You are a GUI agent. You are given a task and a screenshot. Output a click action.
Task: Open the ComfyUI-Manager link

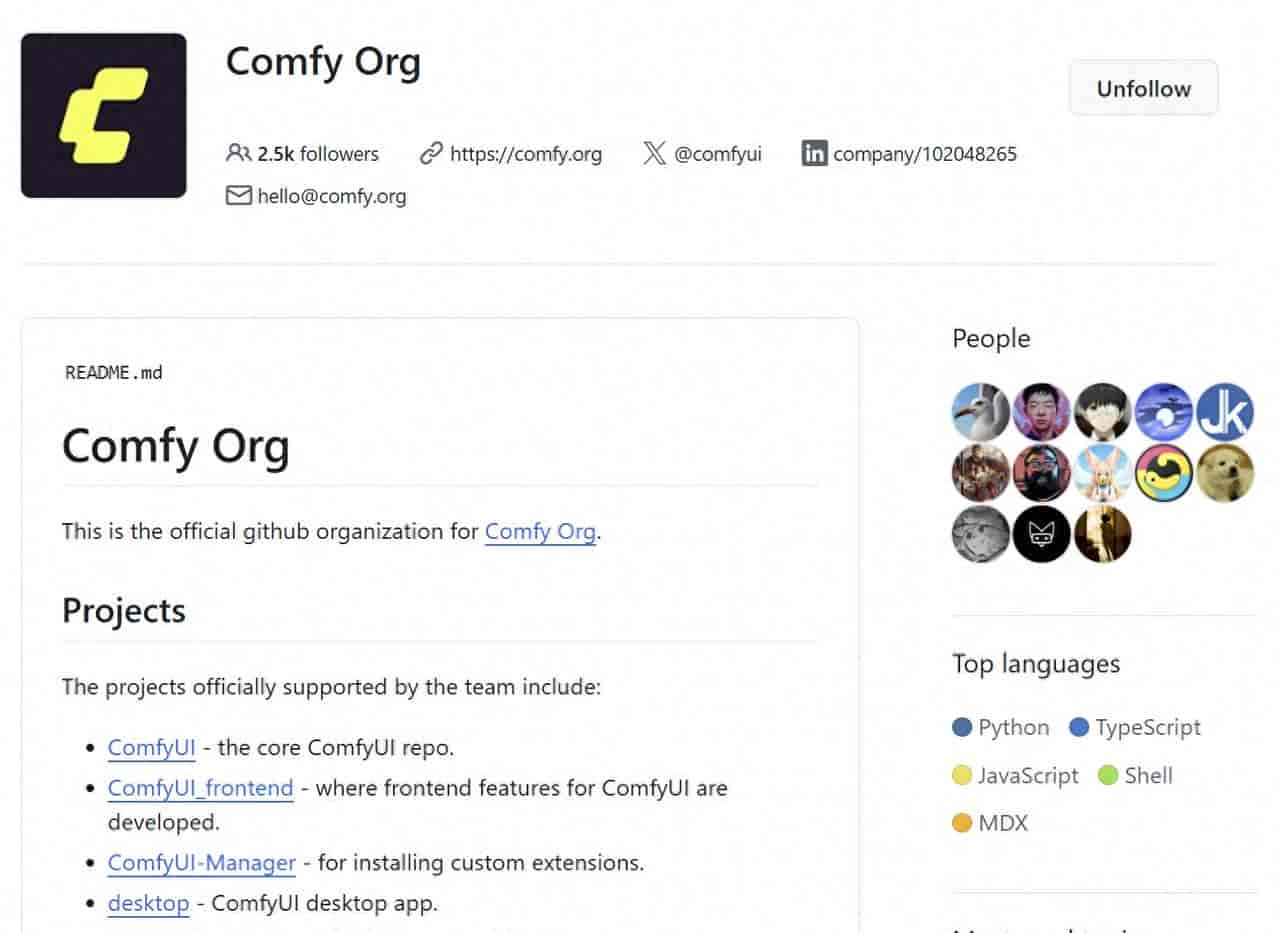(x=202, y=862)
